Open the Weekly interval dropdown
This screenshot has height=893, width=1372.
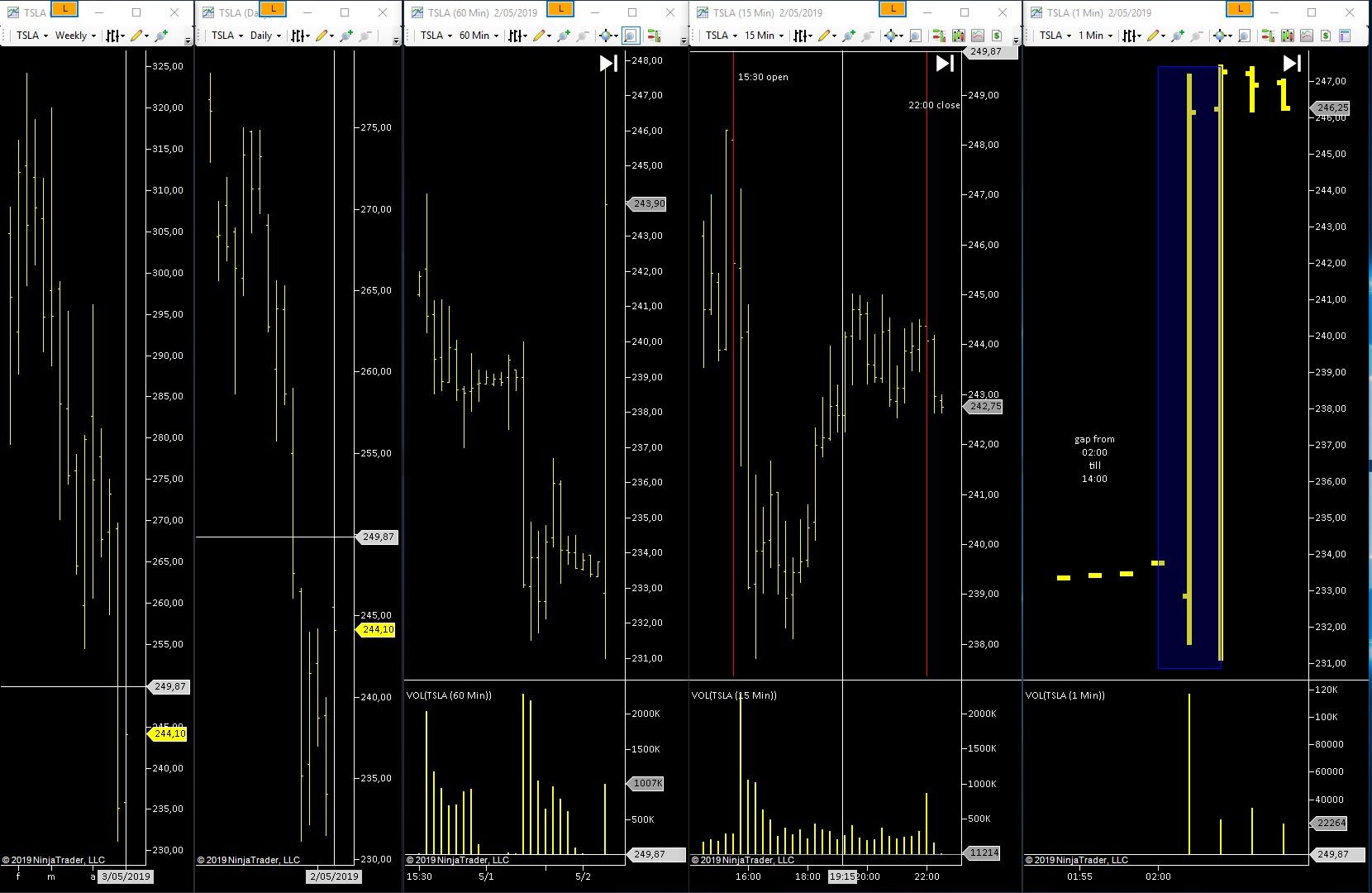(75, 36)
